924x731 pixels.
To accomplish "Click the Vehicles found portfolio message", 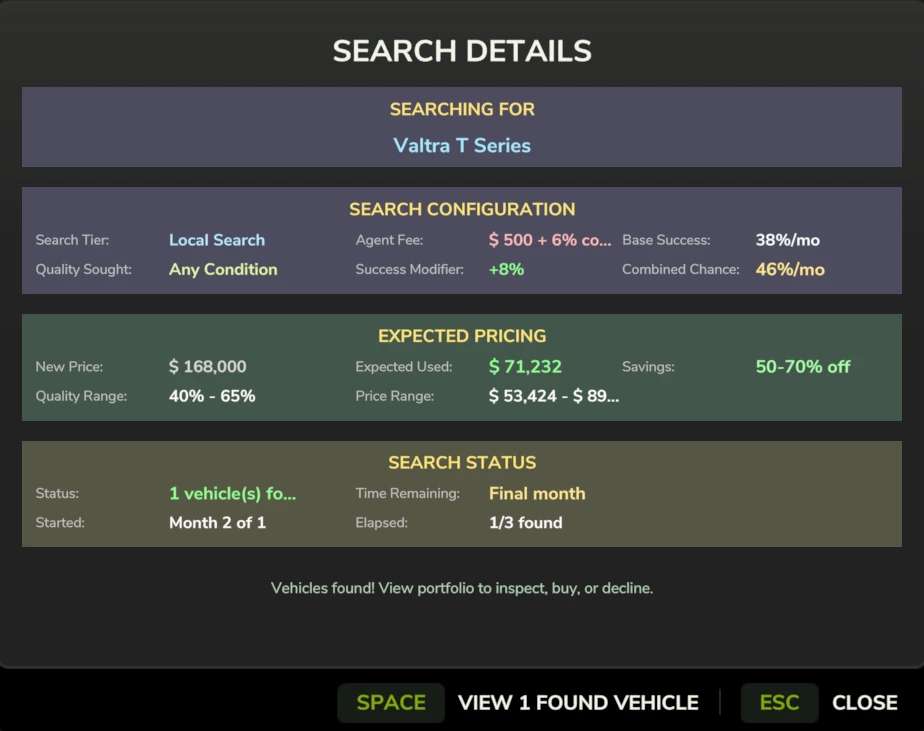I will pyautogui.click(x=462, y=588).
